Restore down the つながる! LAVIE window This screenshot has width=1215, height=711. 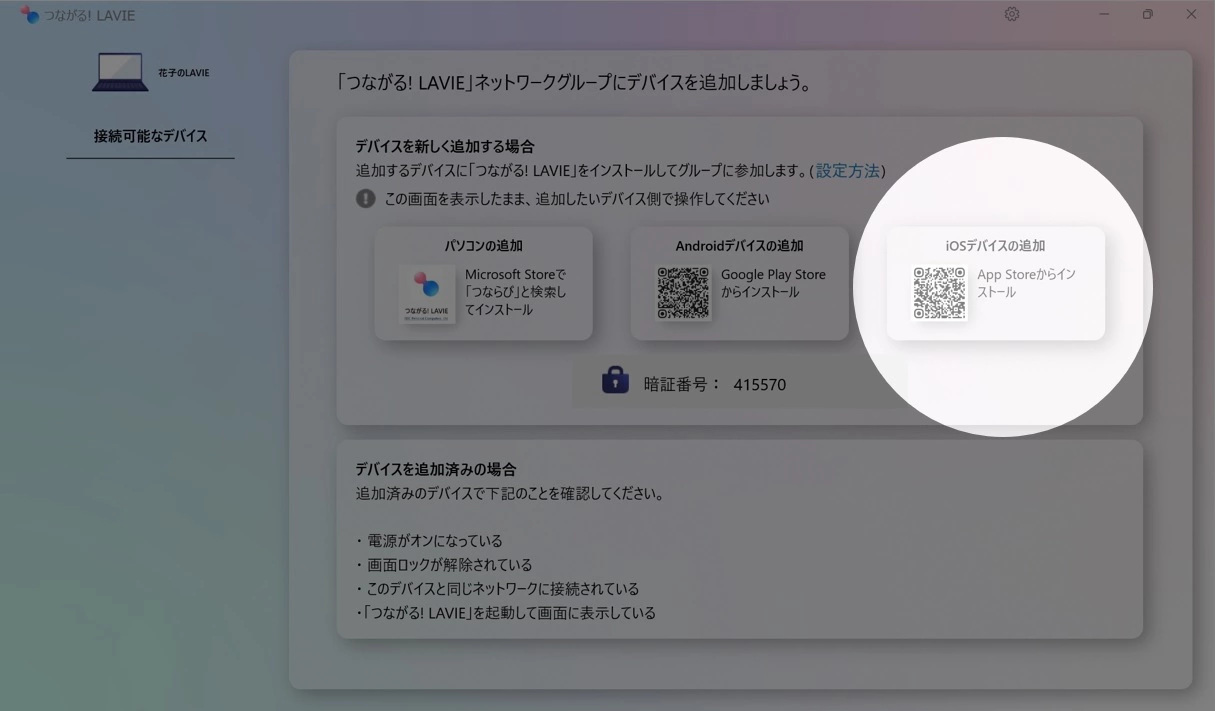click(1147, 15)
